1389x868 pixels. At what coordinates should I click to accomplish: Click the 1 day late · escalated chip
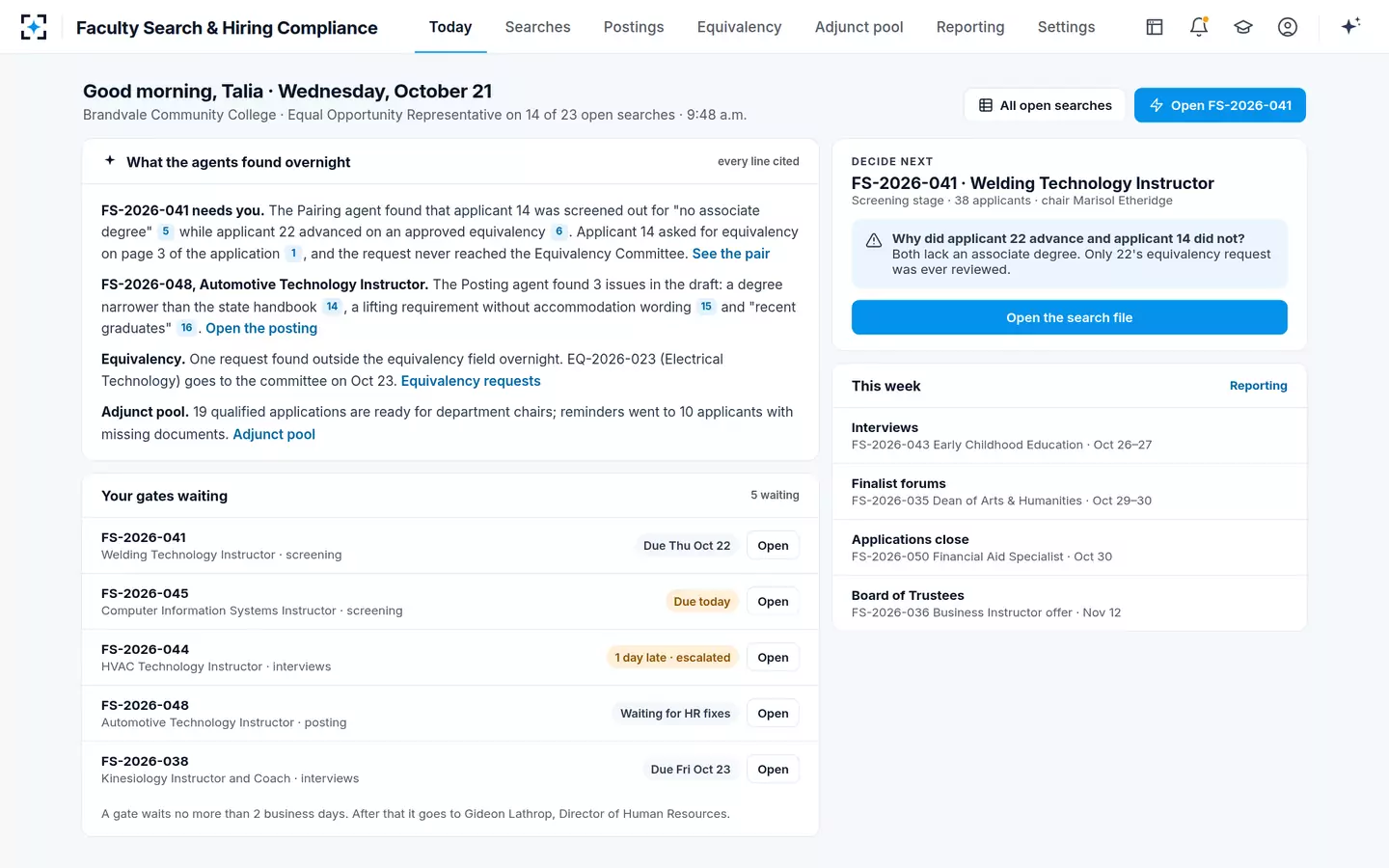tap(672, 658)
